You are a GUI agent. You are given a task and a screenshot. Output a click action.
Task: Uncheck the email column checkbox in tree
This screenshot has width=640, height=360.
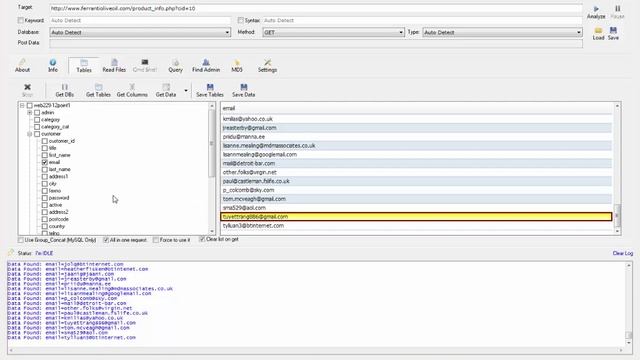coord(45,162)
